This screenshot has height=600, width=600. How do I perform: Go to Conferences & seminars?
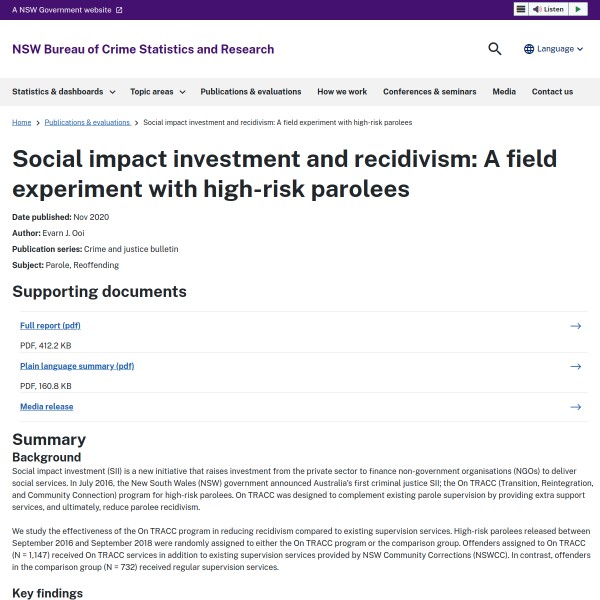point(429,92)
